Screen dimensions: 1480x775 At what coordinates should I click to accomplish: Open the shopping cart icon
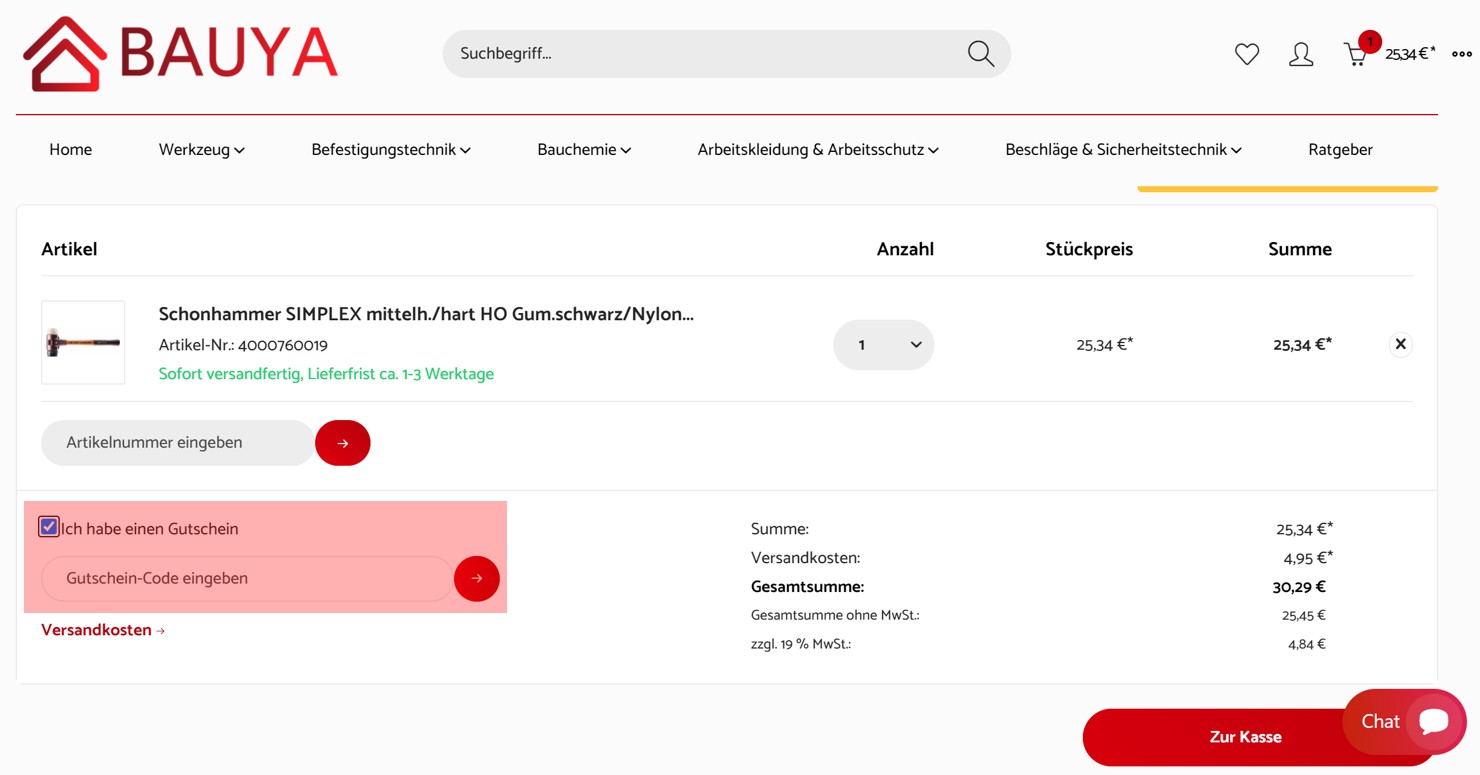[x=1356, y=54]
